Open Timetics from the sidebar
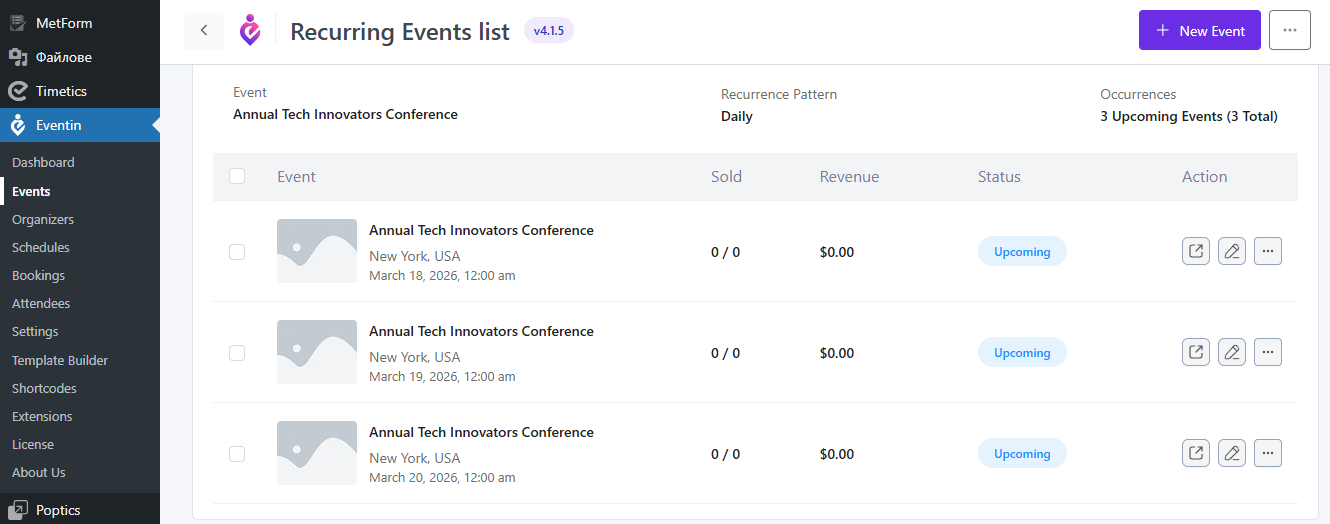Viewport: 1330px width, 524px height. tap(61, 91)
